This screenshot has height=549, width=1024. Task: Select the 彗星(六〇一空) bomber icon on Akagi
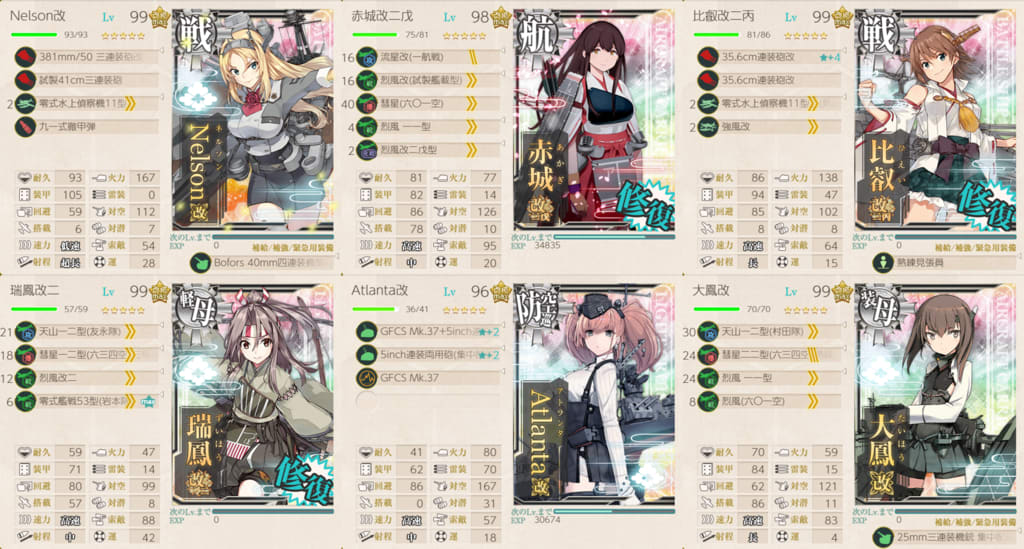click(366, 103)
